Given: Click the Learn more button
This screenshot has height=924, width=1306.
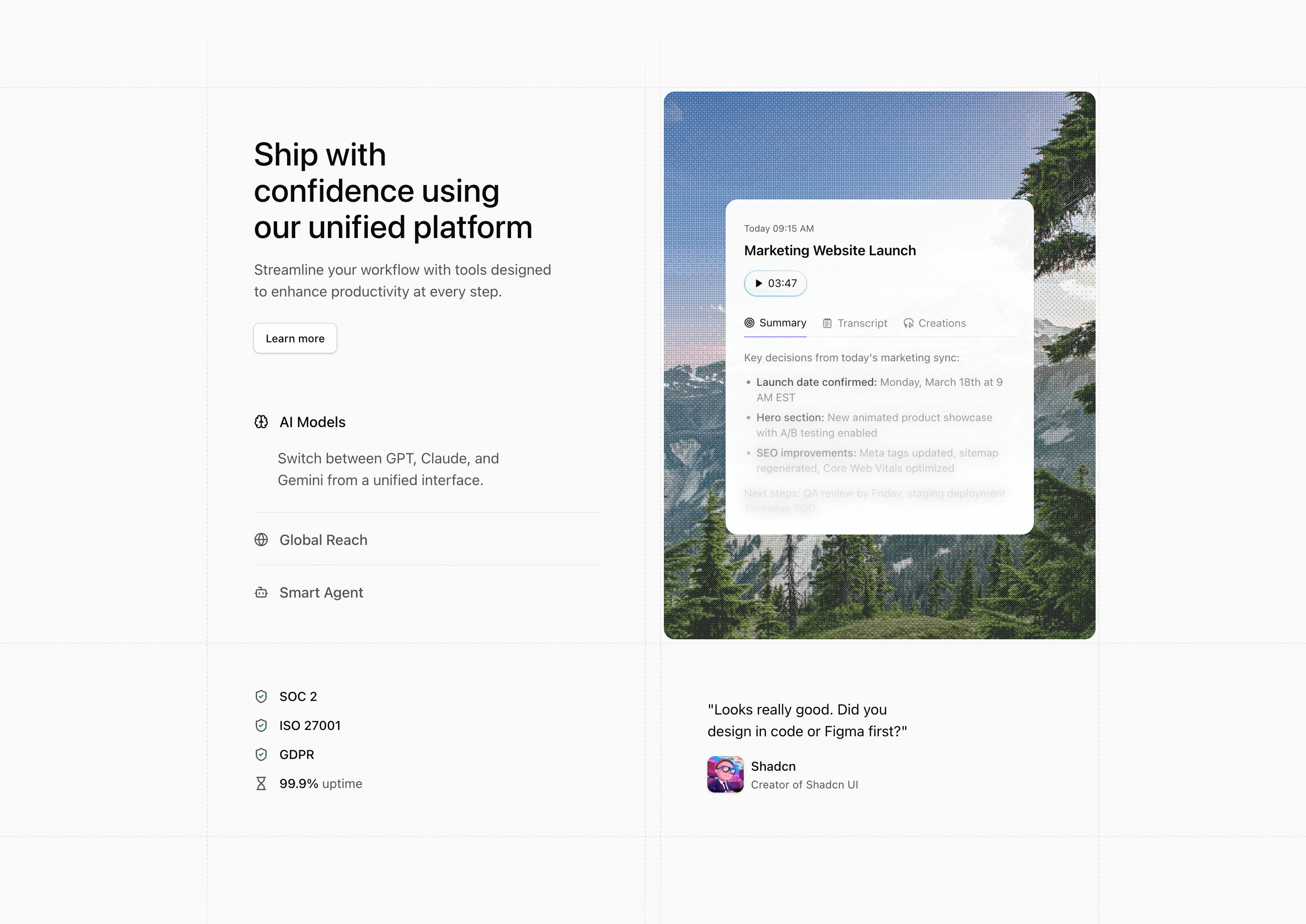Looking at the screenshot, I should (x=295, y=338).
